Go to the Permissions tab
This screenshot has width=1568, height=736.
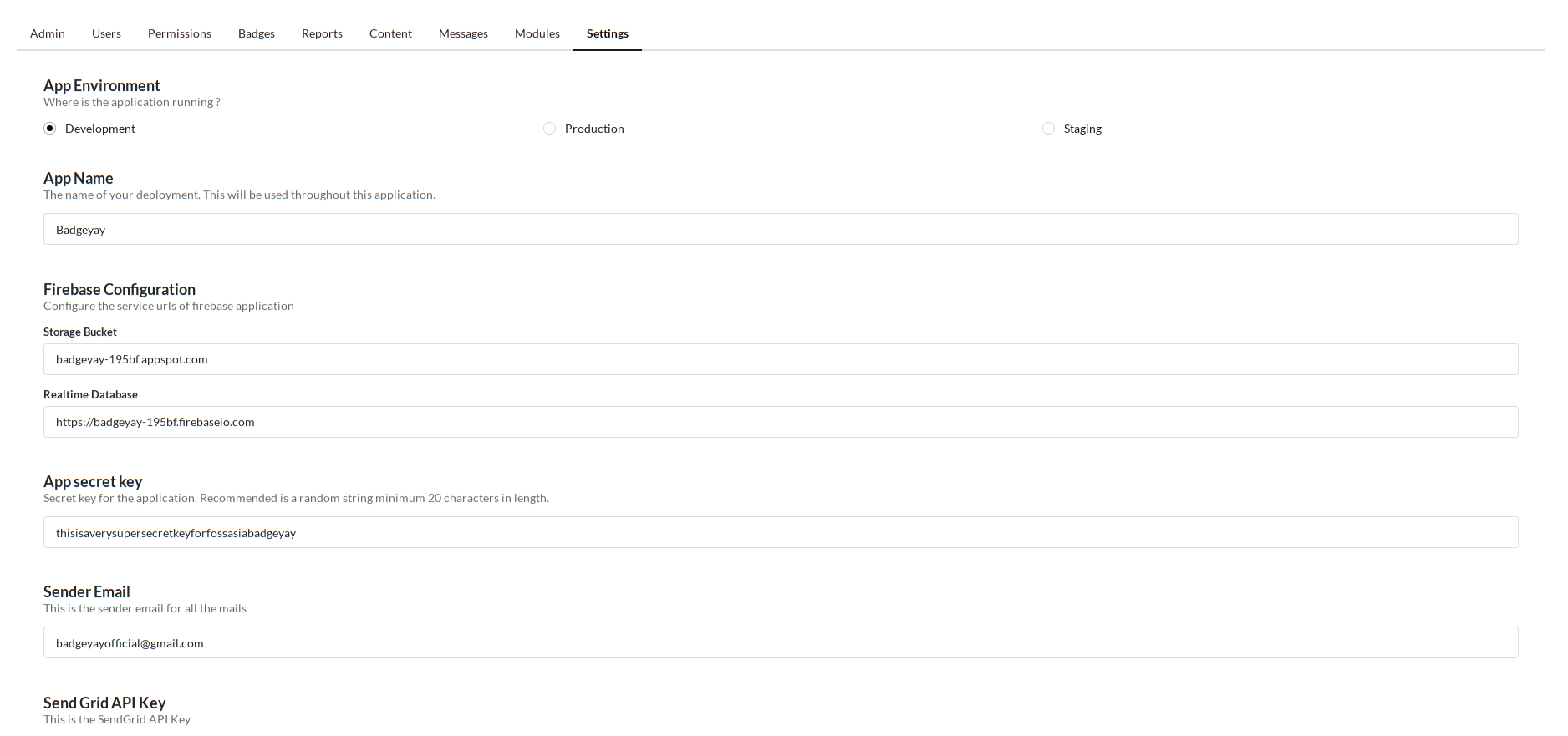click(x=180, y=33)
